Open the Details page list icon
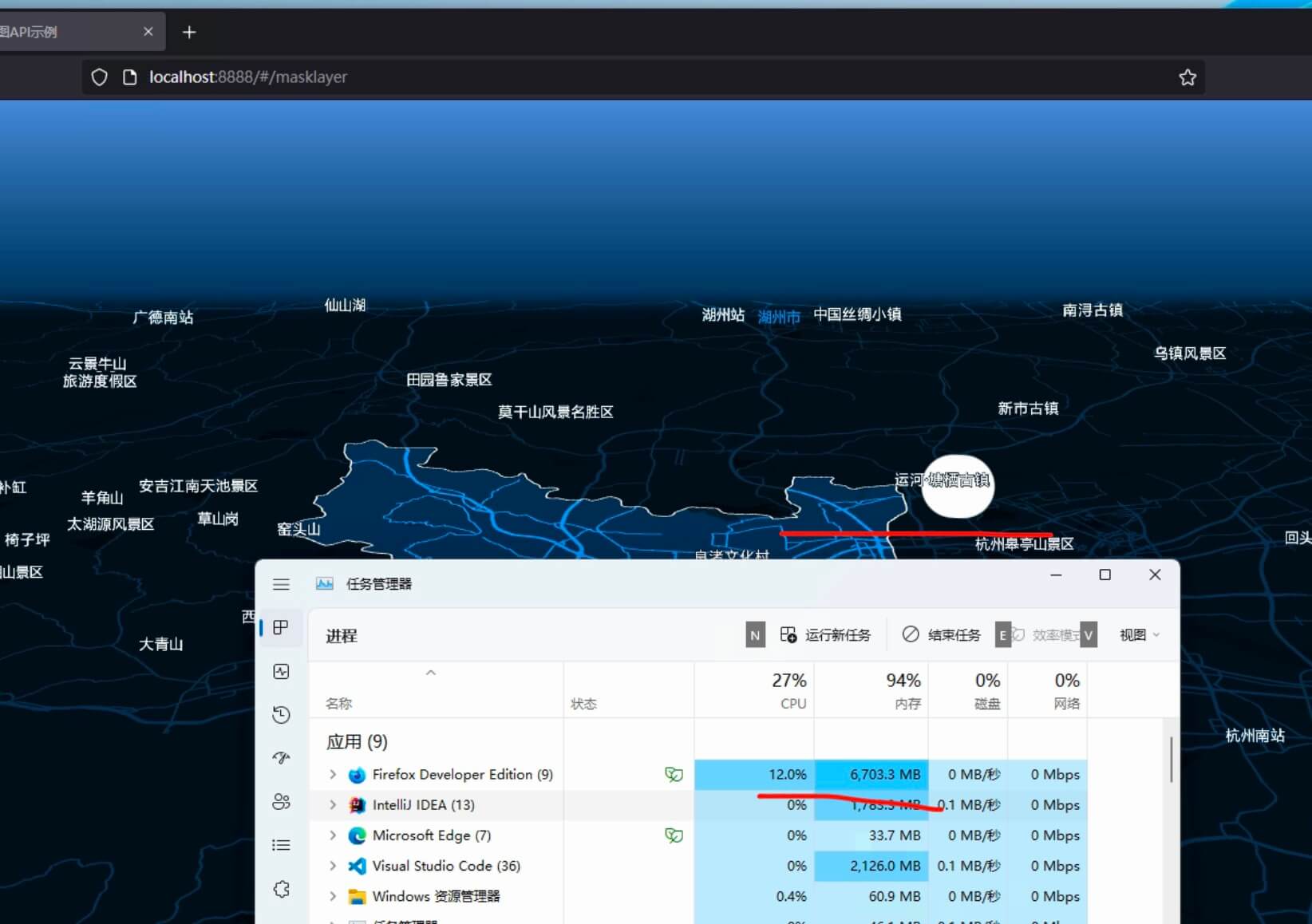 pos(281,845)
